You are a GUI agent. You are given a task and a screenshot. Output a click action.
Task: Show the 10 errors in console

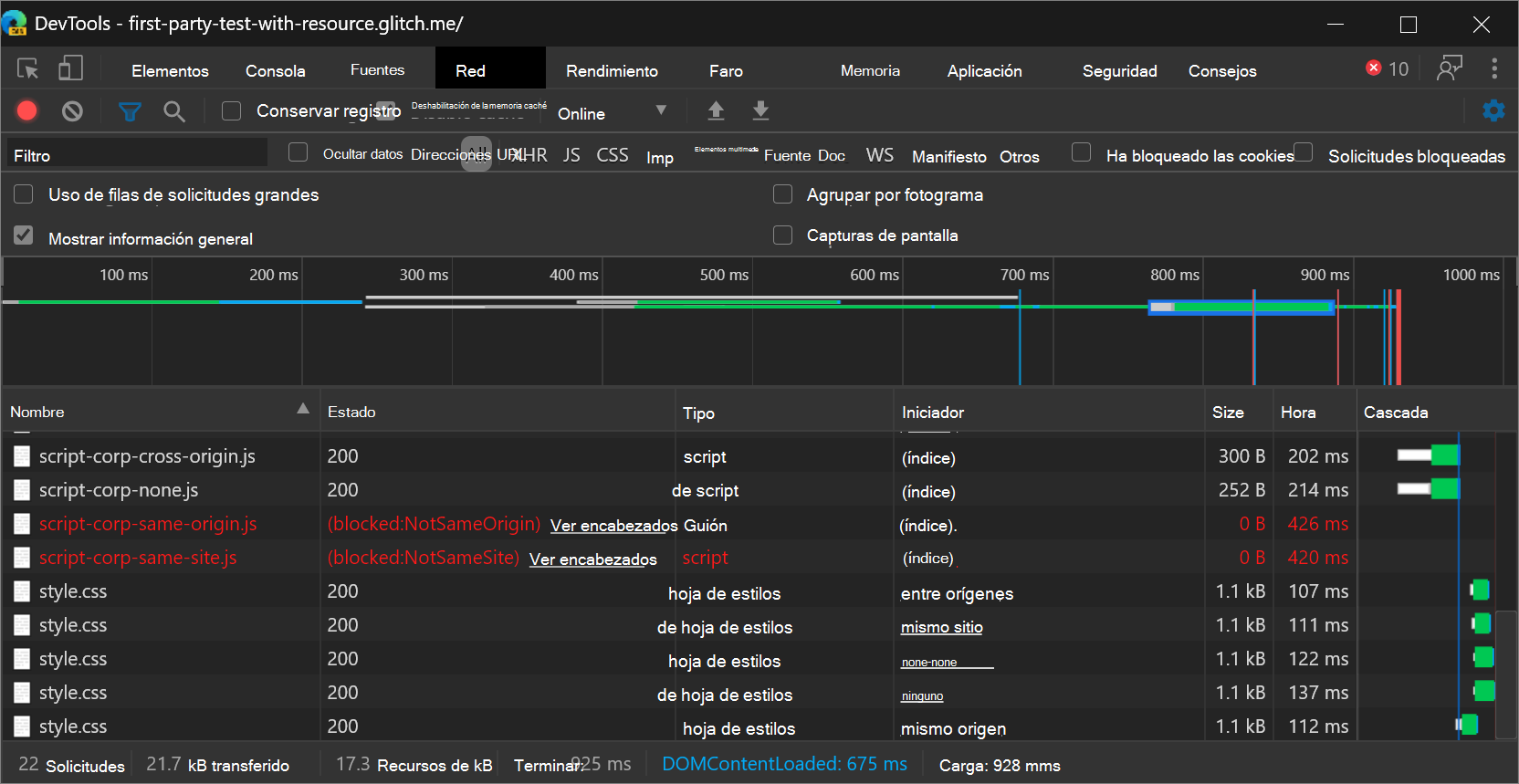tap(1388, 69)
